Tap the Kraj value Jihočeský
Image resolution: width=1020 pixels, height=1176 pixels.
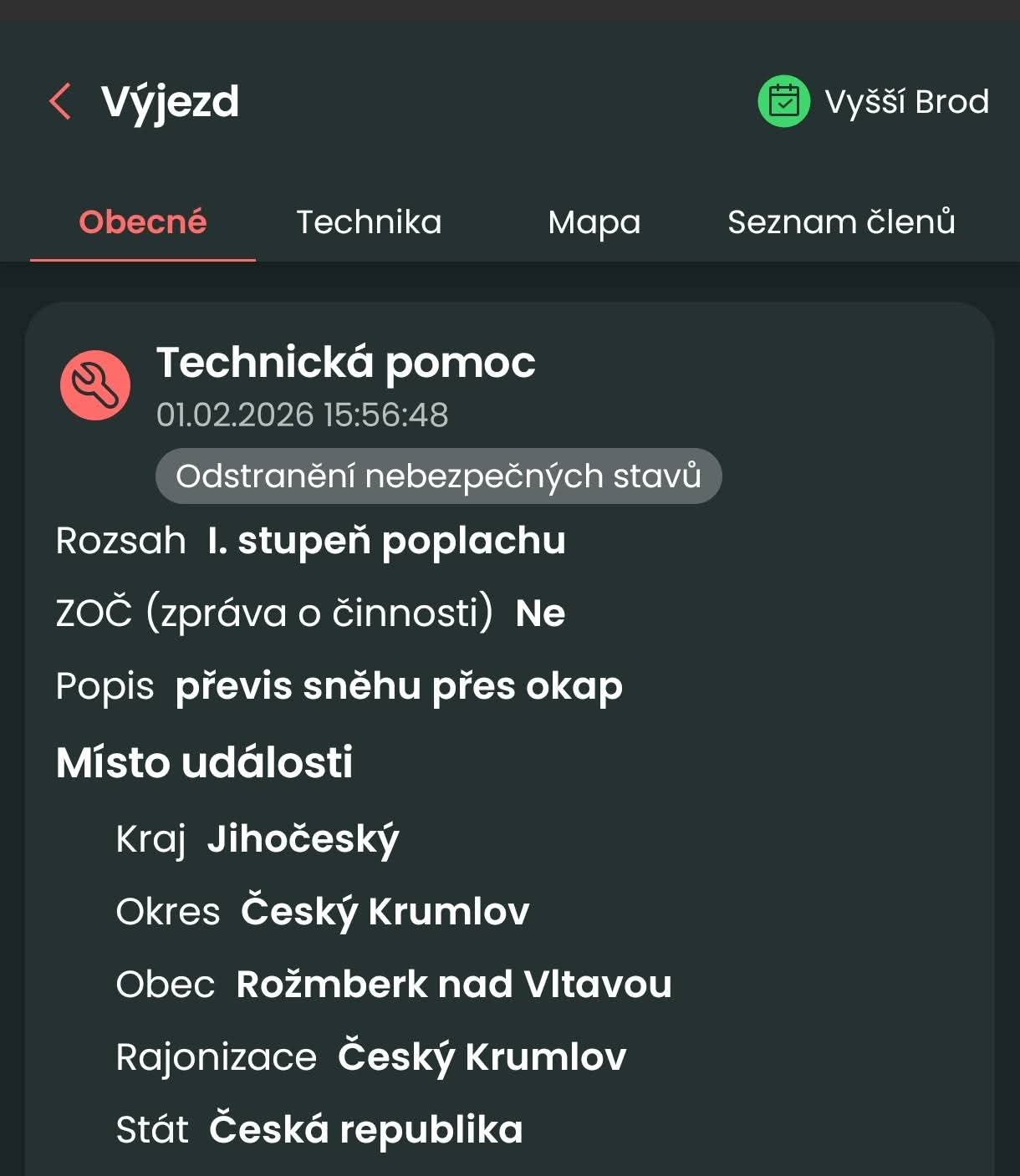[303, 839]
